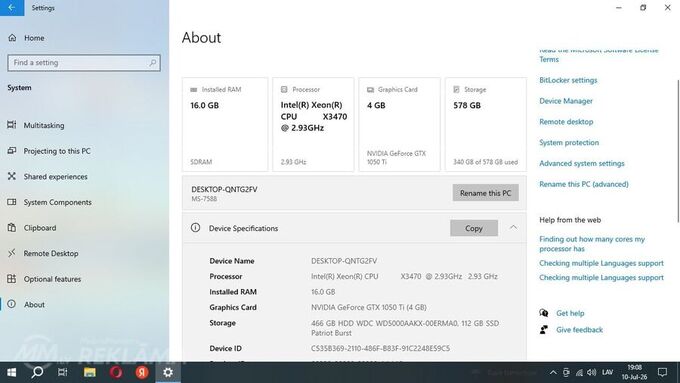The image size is (680, 383).
Task: Click the Give feedback link
Action: (579, 330)
